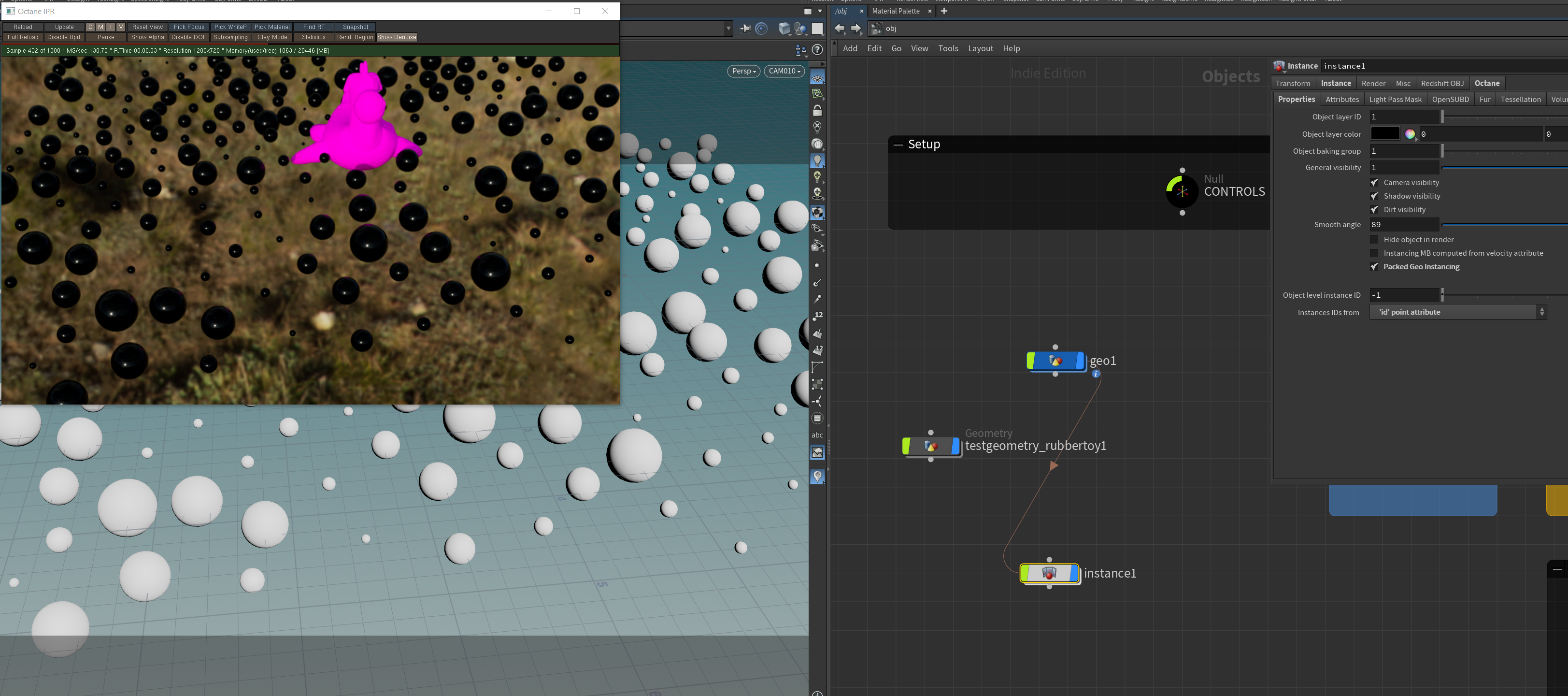Image resolution: width=1568 pixels, height=696 pixels.
Task: Select the geo1 node icon
Action: click(x=1055, y=361)
